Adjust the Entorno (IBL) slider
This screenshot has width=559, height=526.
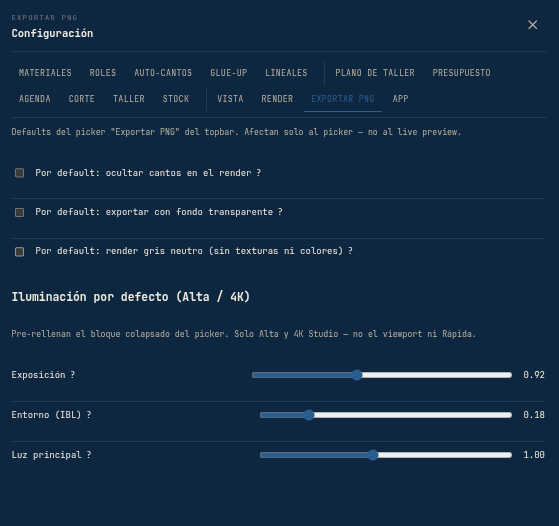(386, 415)
